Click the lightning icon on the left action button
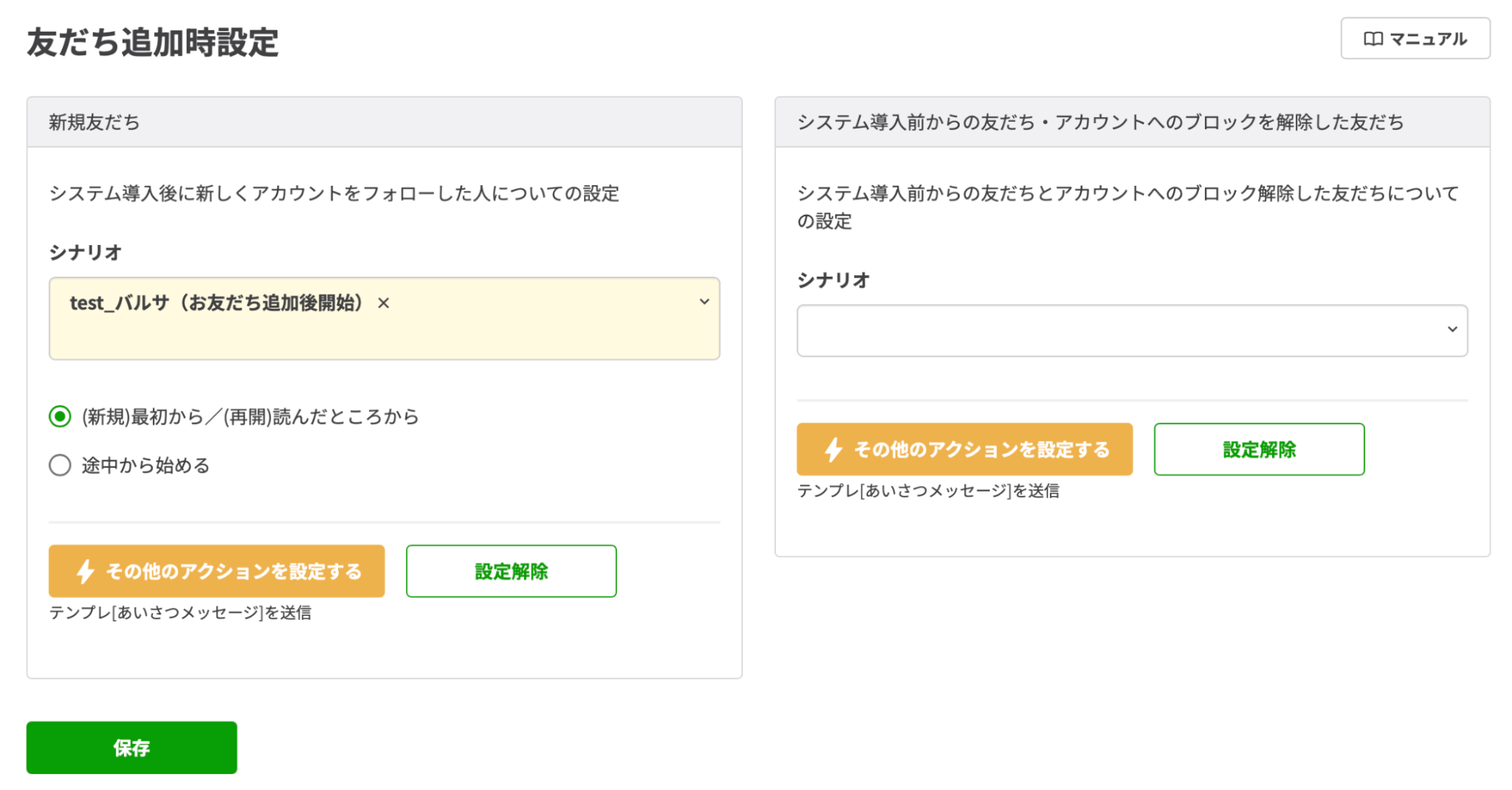 tap(85, 572)
